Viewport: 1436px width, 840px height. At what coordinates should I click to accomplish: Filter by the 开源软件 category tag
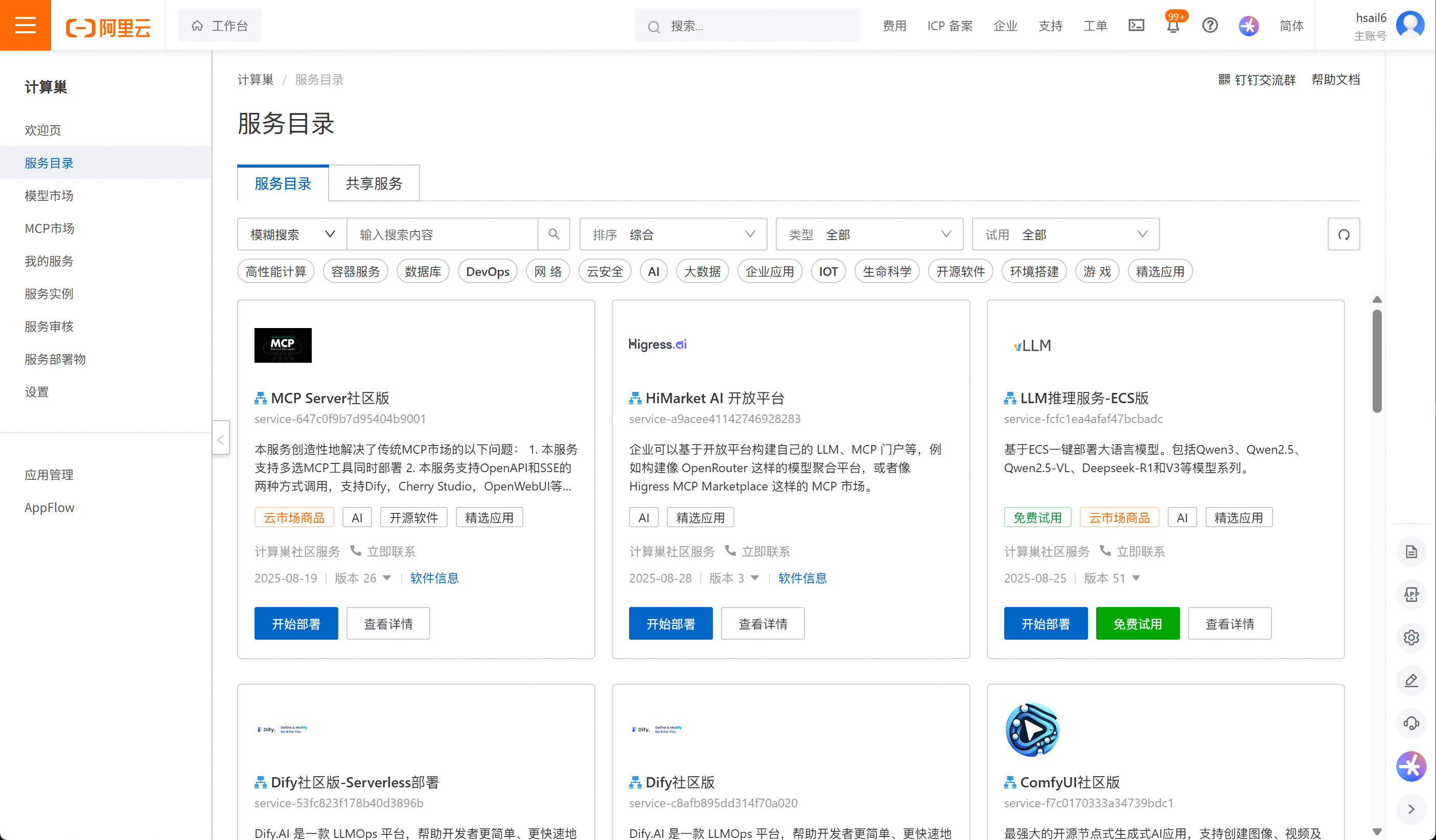(x=960, y=271)
